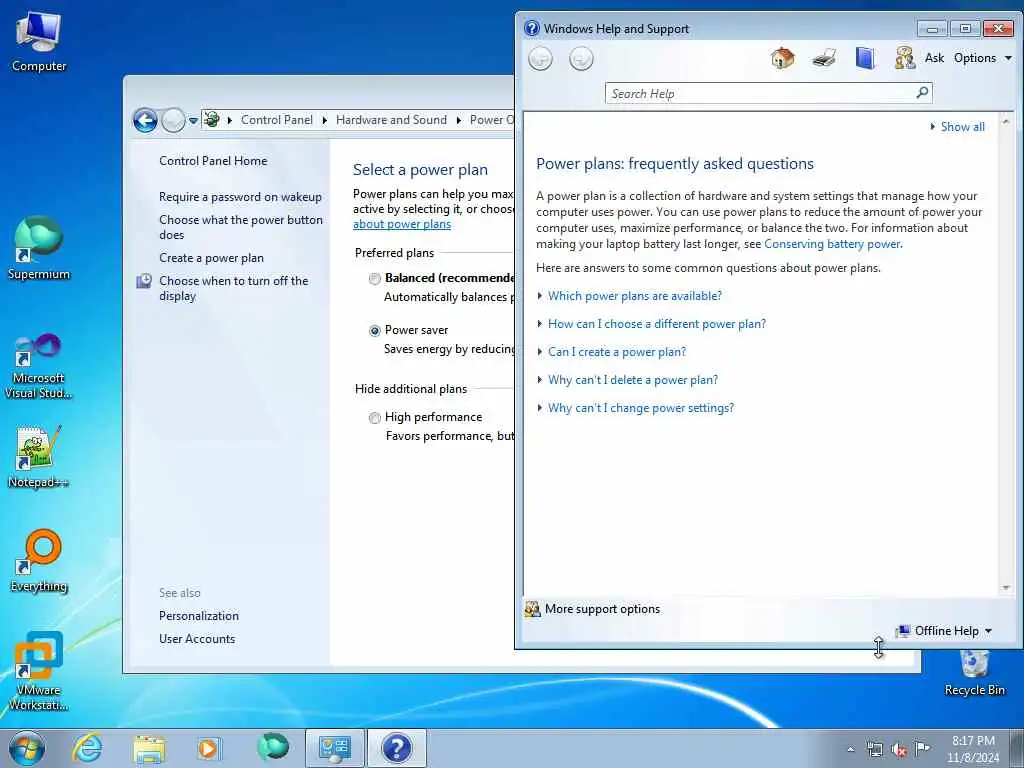Select the Microsoft Visual Studio desktop shortcut
This screenshot has height=768, width=1024.
point(39,366)
